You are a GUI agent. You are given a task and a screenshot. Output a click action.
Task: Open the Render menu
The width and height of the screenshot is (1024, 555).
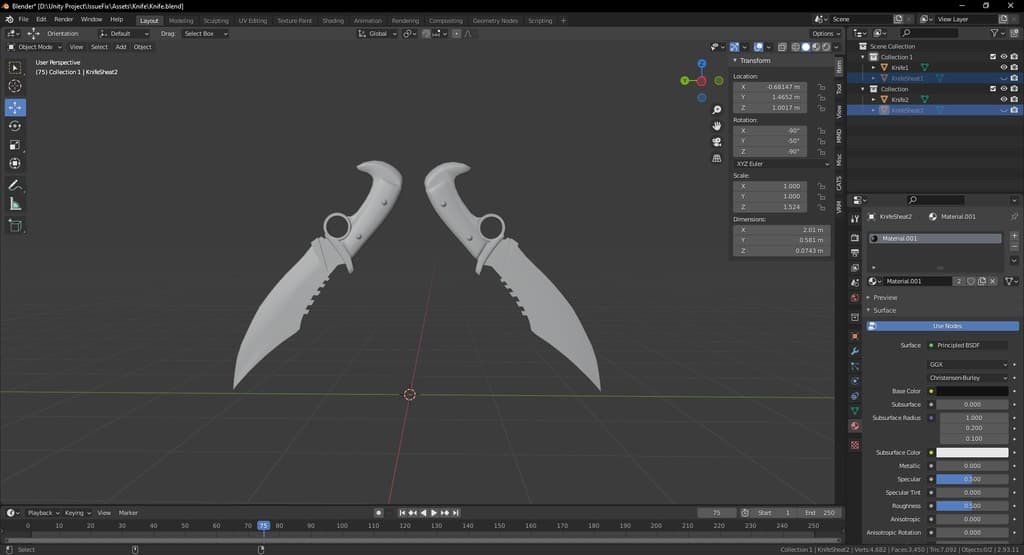(x=63, y=19)
